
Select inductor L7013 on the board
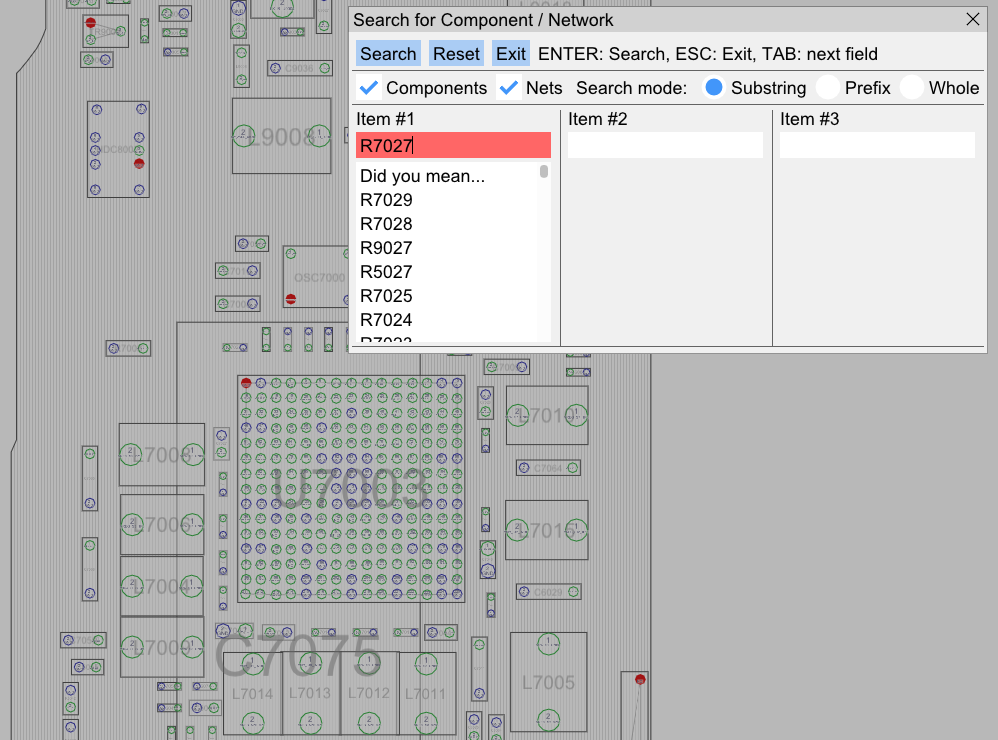(310, 694)
